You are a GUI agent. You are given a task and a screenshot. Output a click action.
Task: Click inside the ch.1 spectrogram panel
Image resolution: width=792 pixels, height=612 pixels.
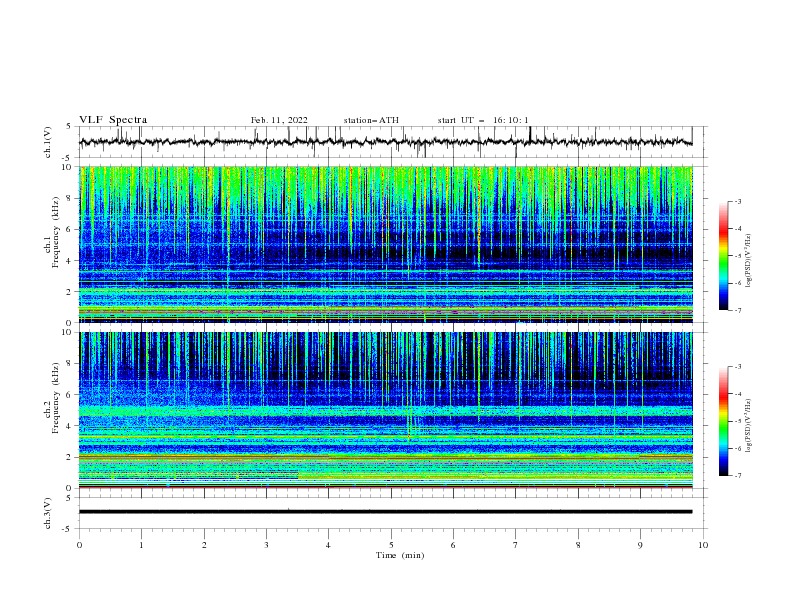point(386,244)
